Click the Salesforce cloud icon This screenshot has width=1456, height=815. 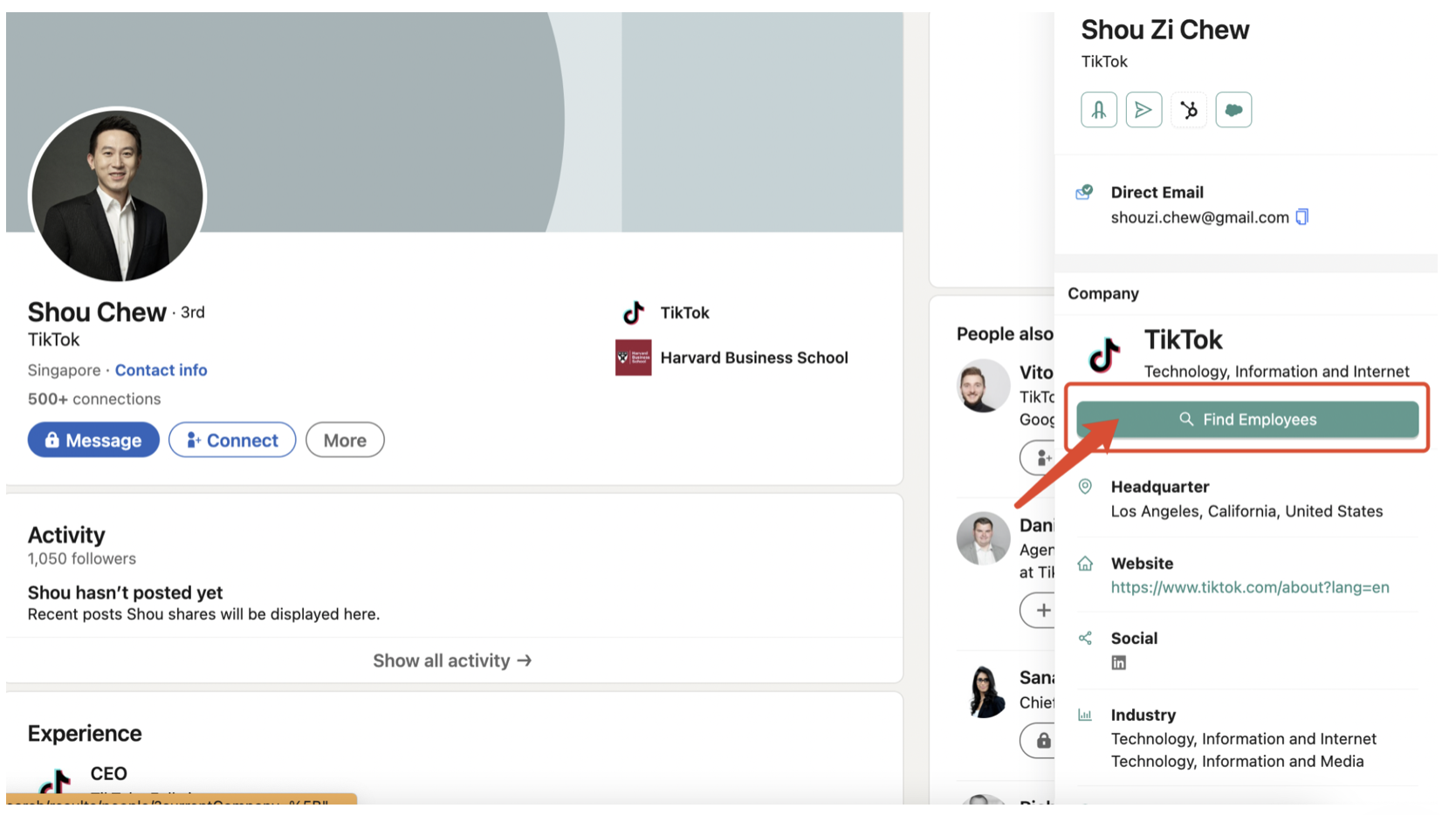tap(1233, 110)
